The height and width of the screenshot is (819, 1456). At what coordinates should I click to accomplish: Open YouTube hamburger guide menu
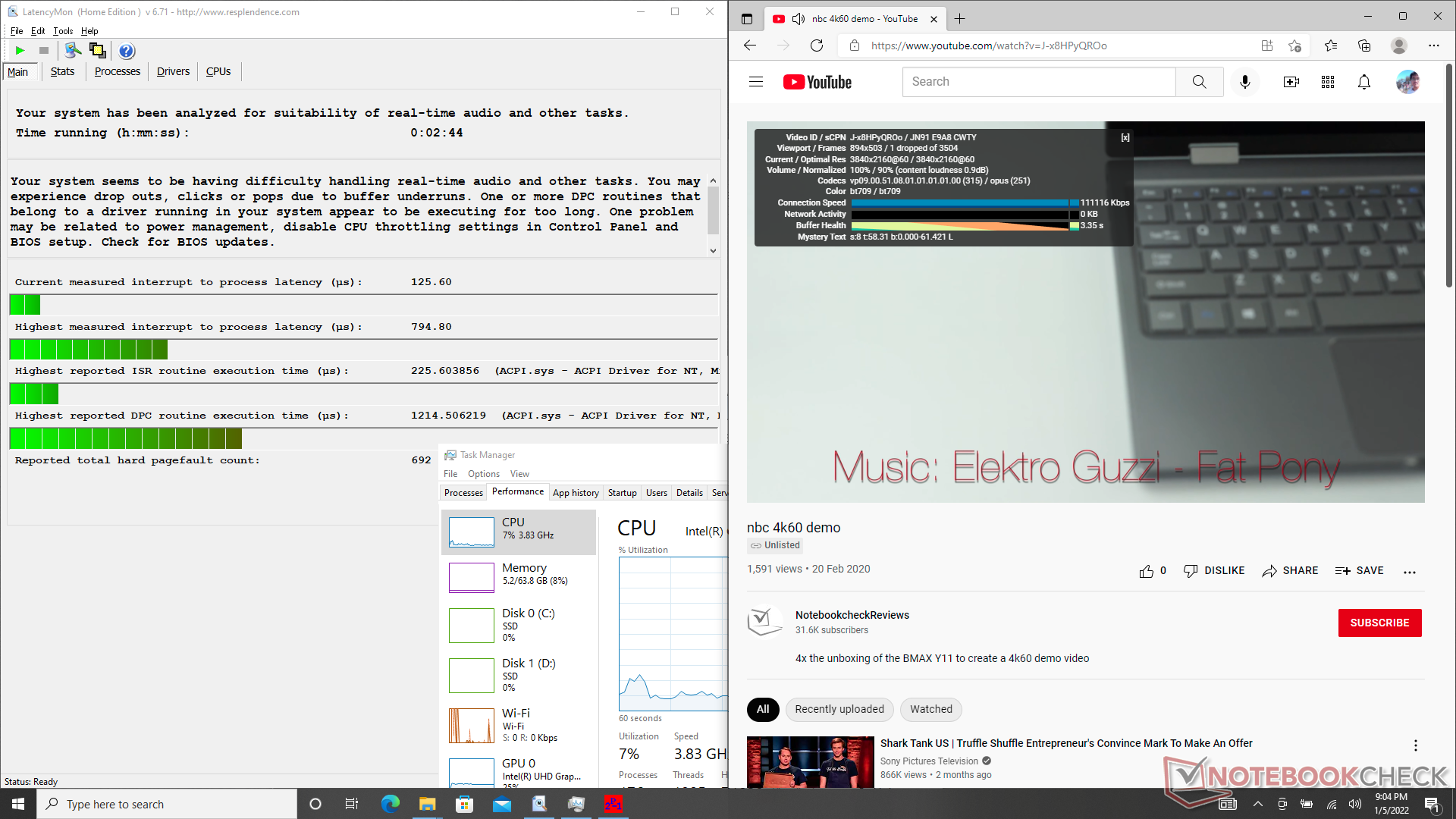(756, 82)
